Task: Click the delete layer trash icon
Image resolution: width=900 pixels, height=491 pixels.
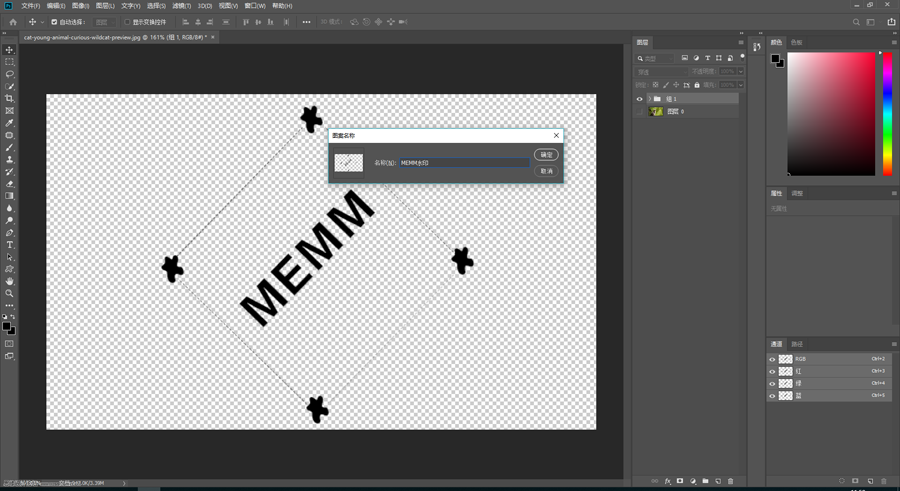Action: coord(731,481)
